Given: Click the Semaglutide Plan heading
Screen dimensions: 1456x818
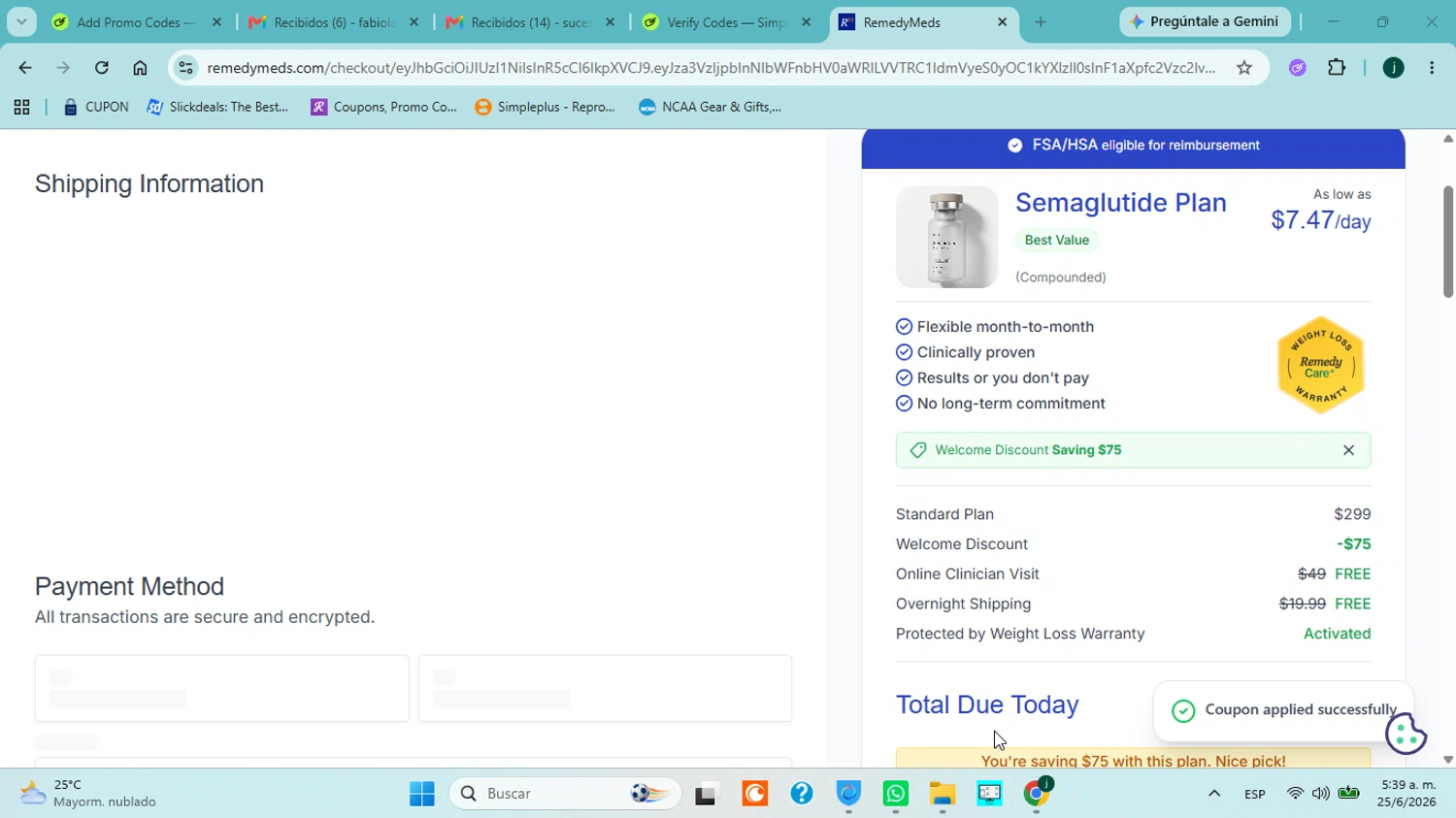Looking at the screenshot, I should tap(1121, 203).
